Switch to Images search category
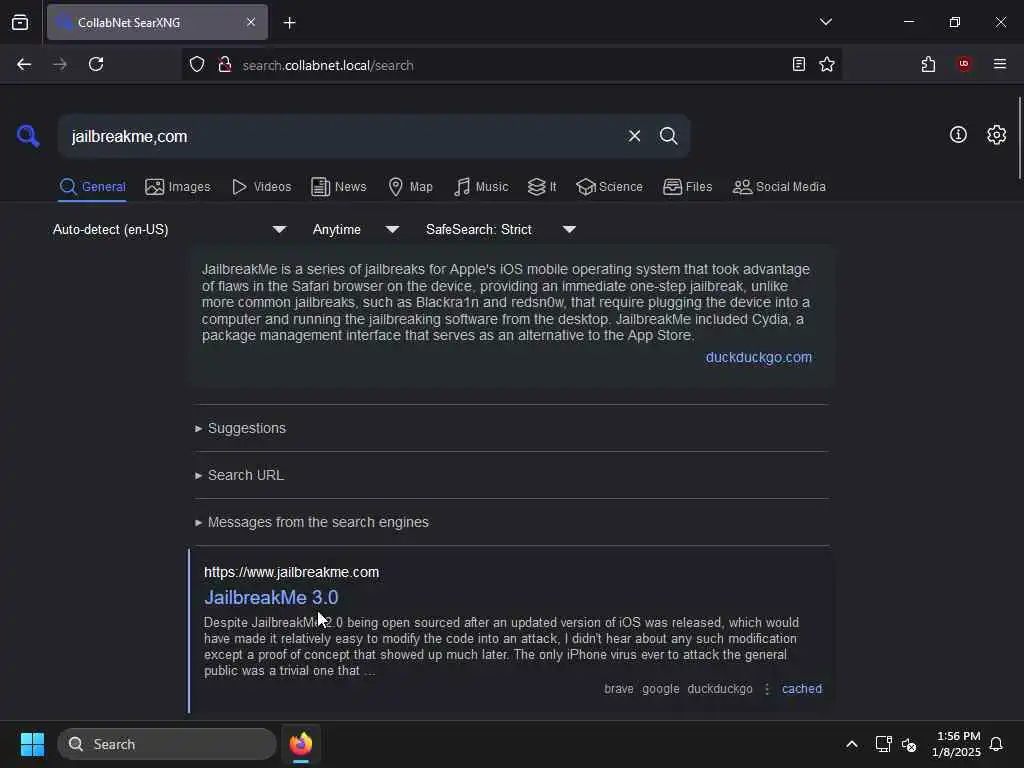 click(178, 187)
